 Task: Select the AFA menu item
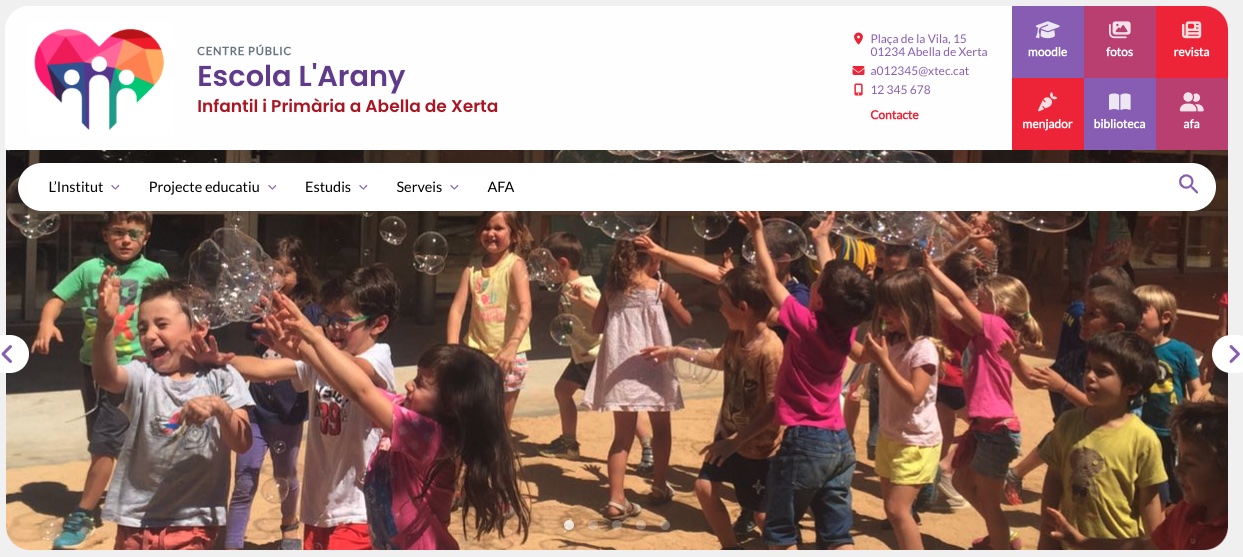point(501,187)
